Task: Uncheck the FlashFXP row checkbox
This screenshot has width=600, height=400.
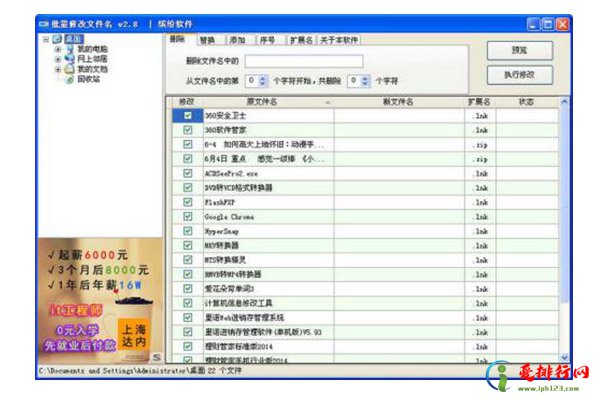Action: tap(188, 202)
